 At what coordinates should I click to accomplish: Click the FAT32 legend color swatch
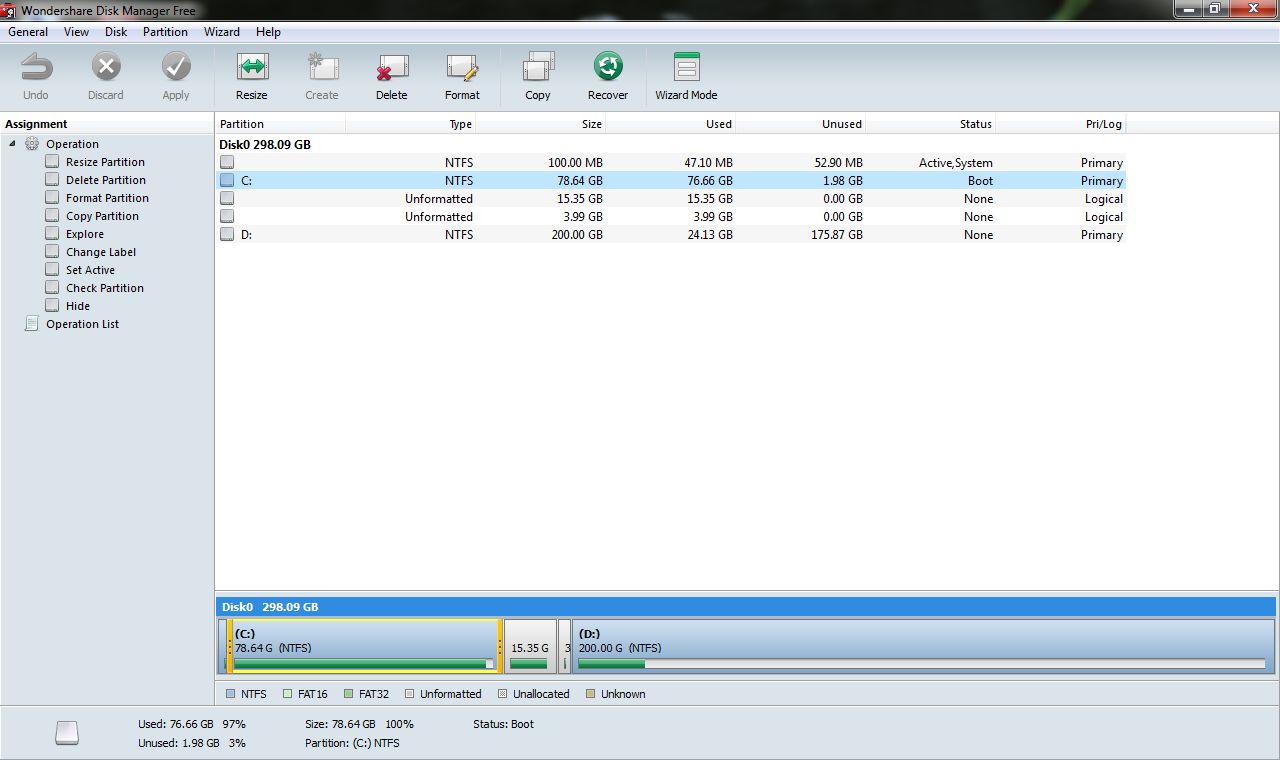pyautogui.click(x=348, y=693)
